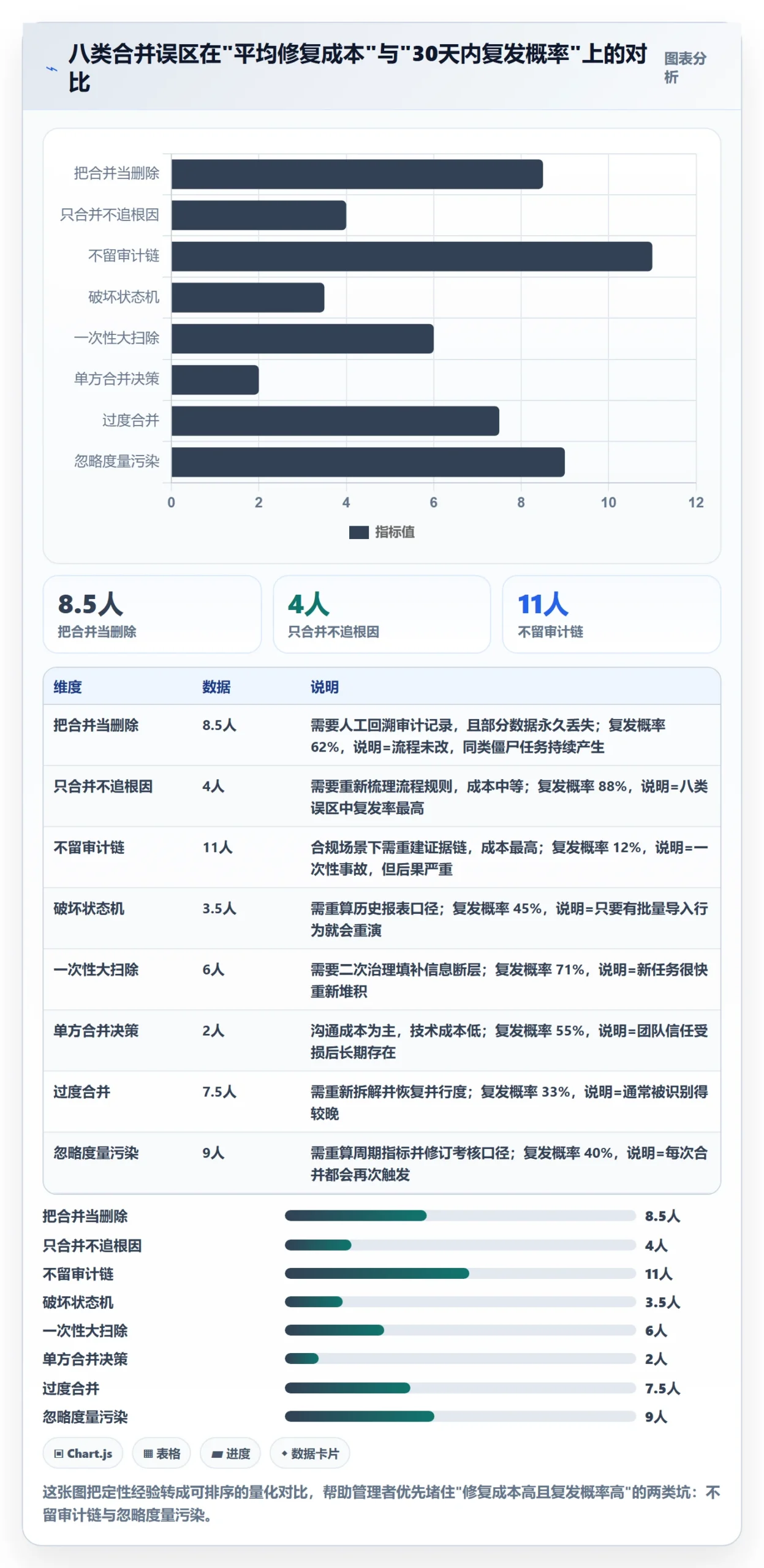
Task: Click the 维度 column header
Action: point(67,687)
